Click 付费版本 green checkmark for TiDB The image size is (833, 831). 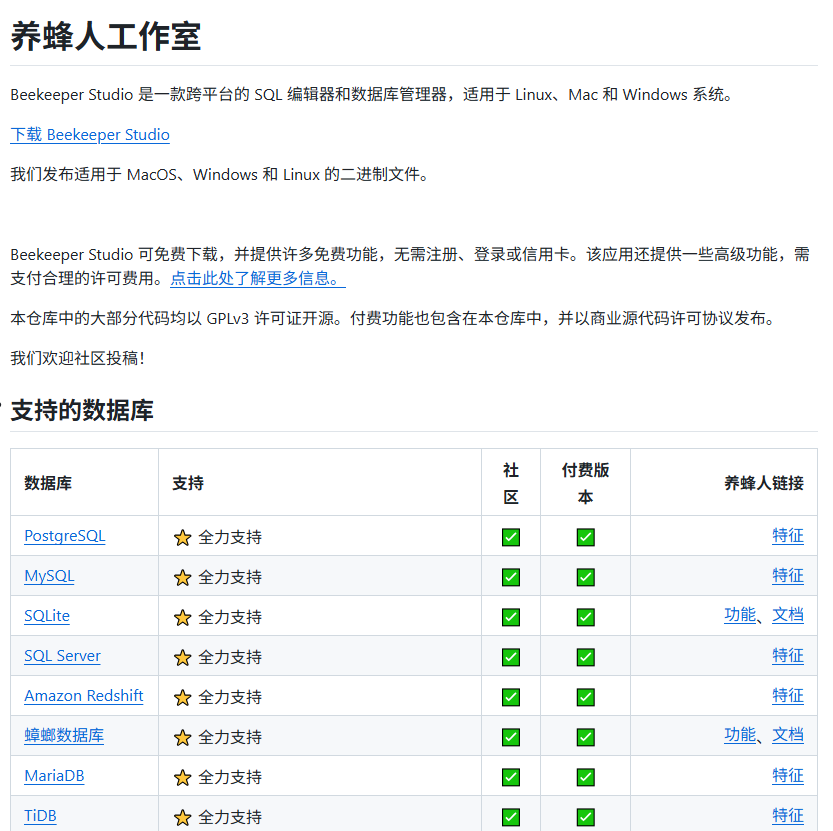click(x=585, y=817)
